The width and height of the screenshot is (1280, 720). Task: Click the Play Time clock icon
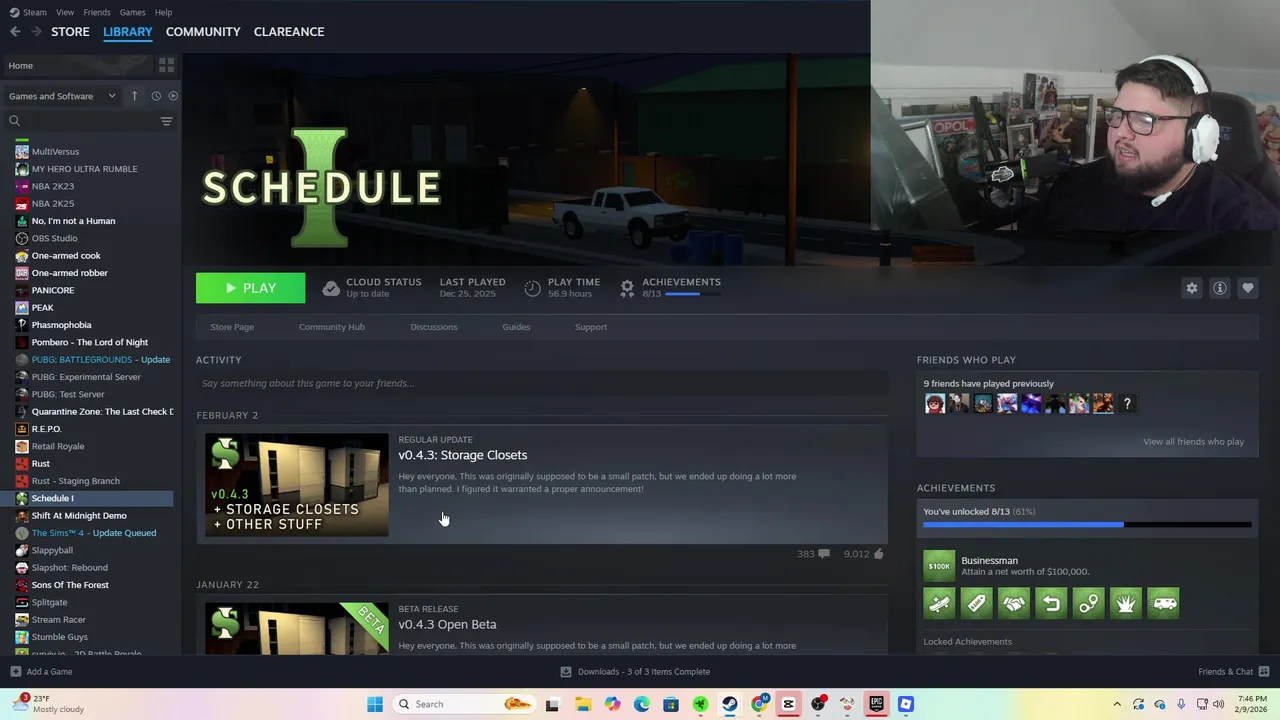click(x=532, y=288)
